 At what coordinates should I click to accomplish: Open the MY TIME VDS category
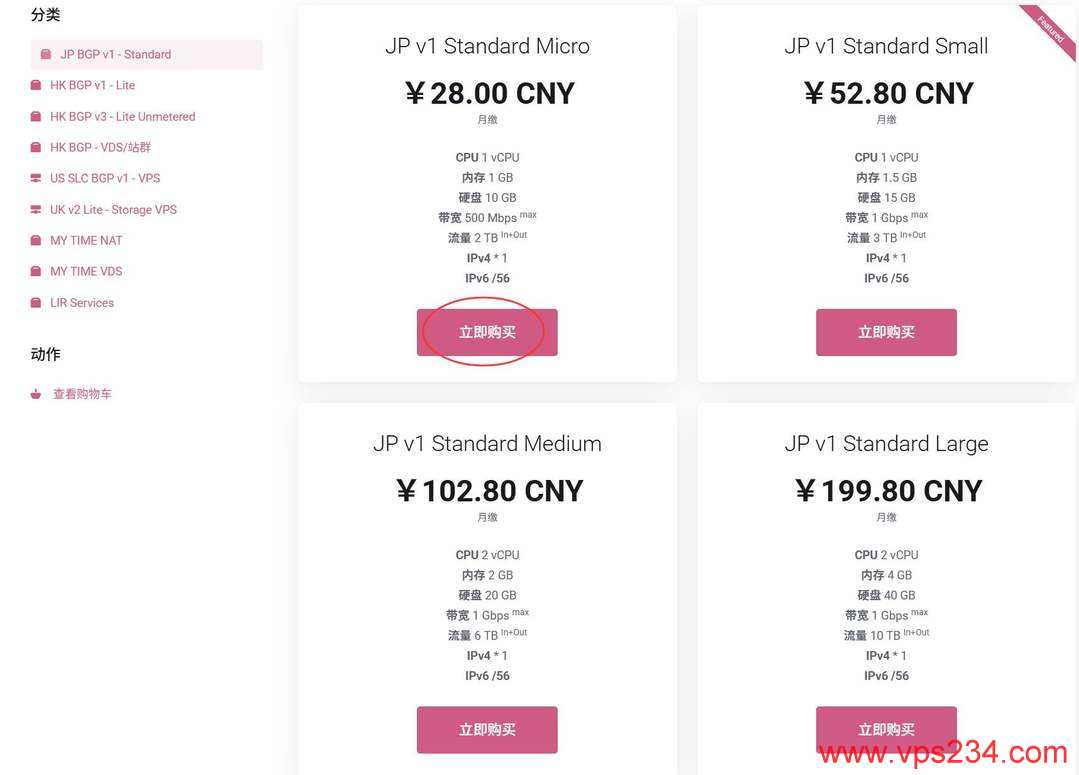(86, 271)
